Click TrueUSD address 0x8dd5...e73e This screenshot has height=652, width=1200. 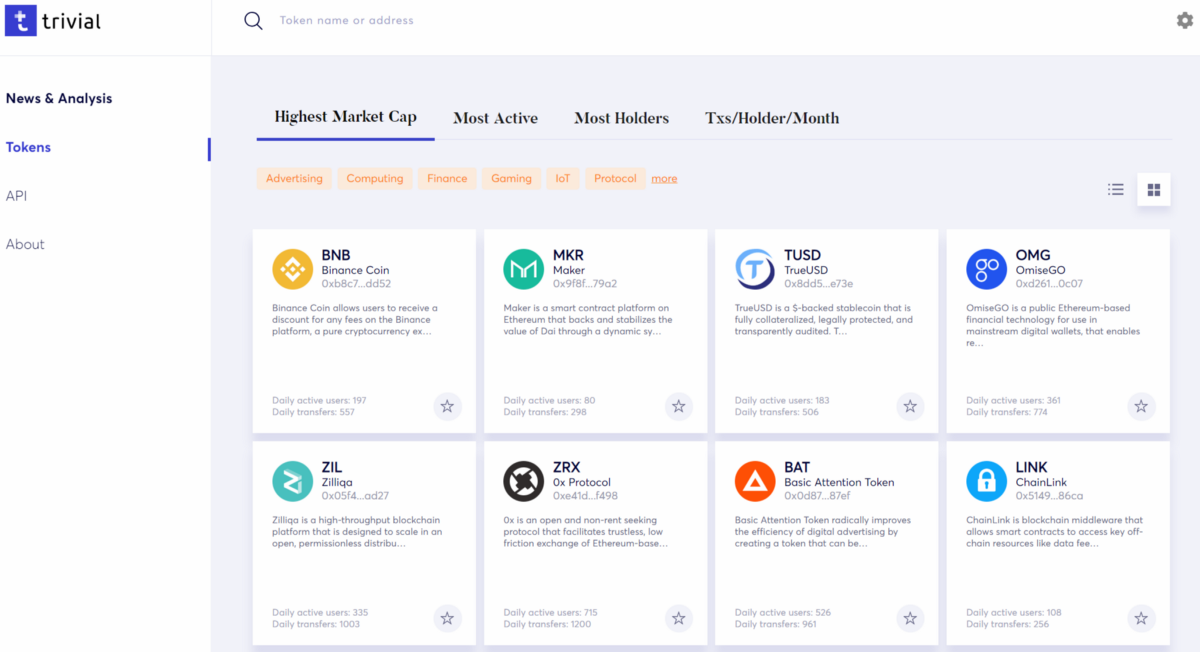pyautogui.click(x=818, y=284)
